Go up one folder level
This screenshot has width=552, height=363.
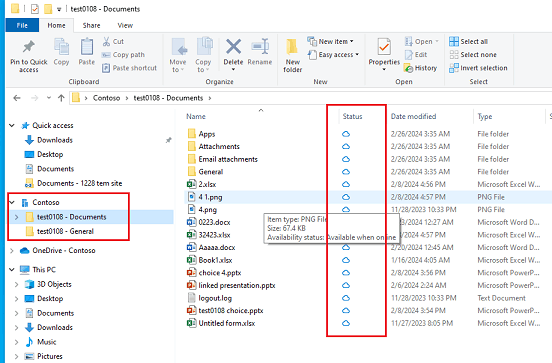pyautogui.click(x=61, y=98)
